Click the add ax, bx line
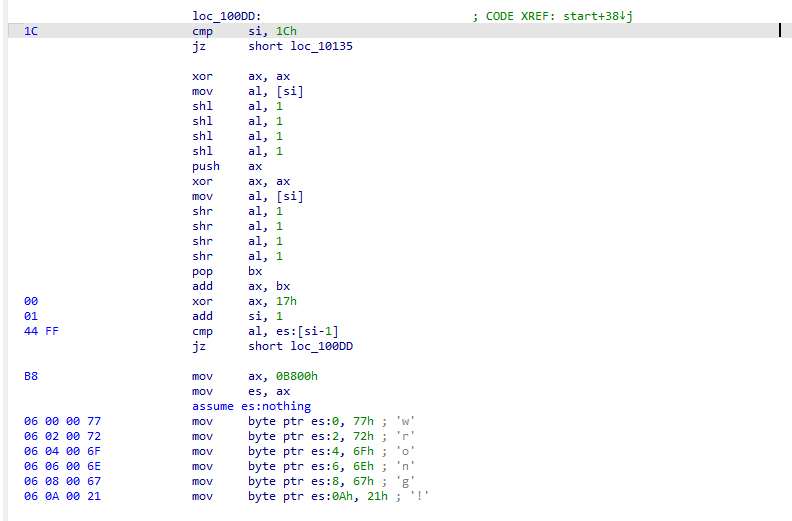792x521 pixels. point(231,286)
